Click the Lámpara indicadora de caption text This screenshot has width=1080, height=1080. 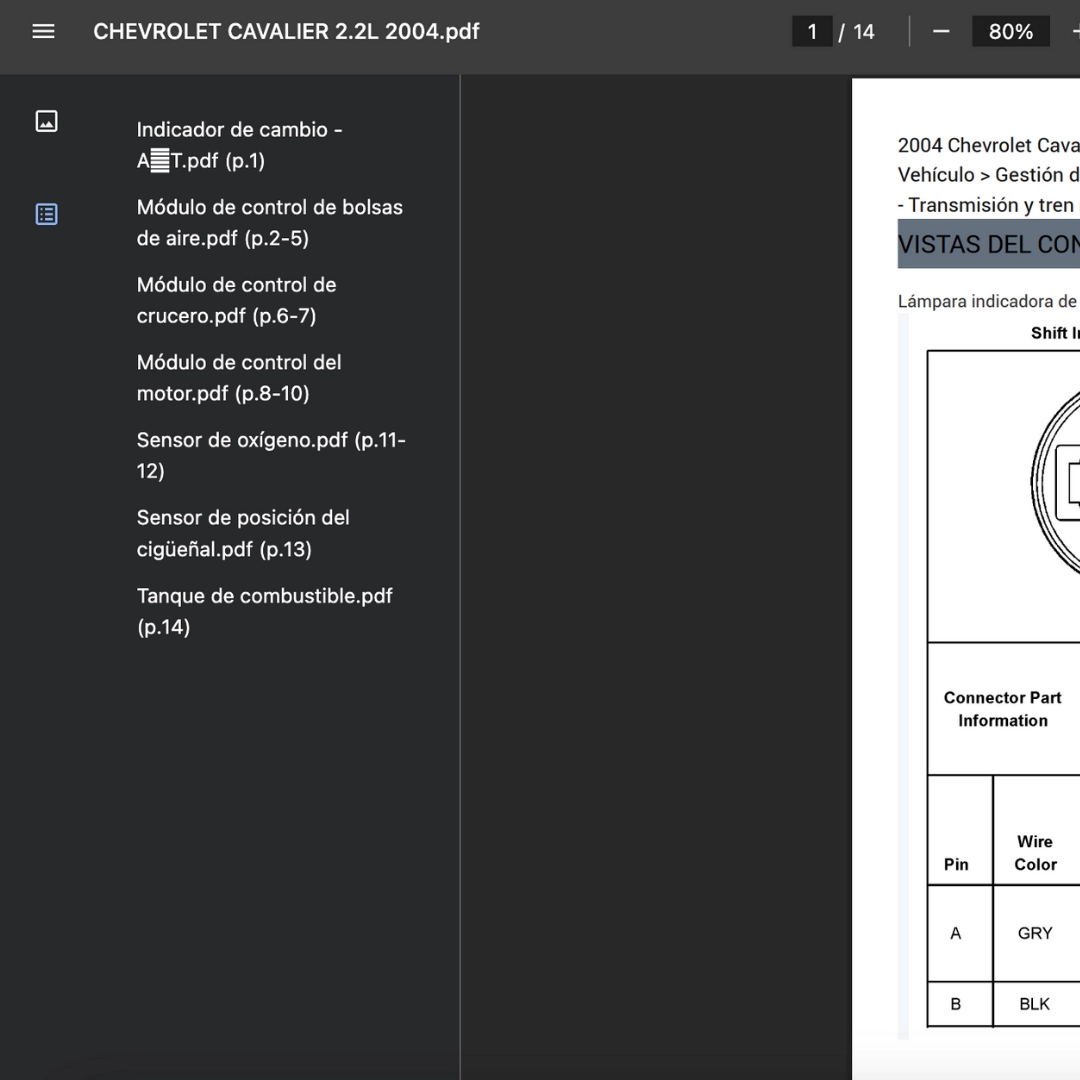987,301
